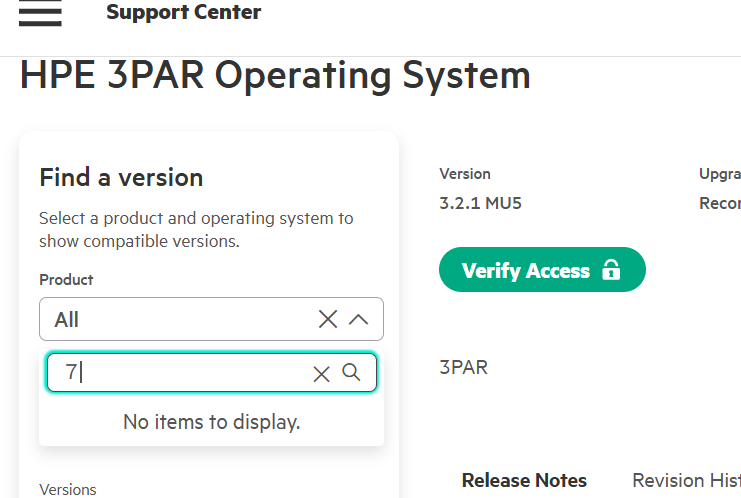
Task: Open the hamburger navigation menu
Action: 40,13
